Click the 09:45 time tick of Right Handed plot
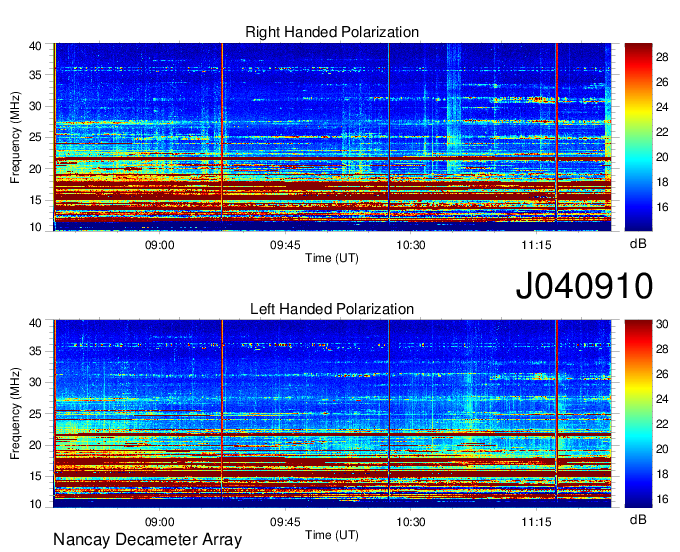 (x=285, y=245)
